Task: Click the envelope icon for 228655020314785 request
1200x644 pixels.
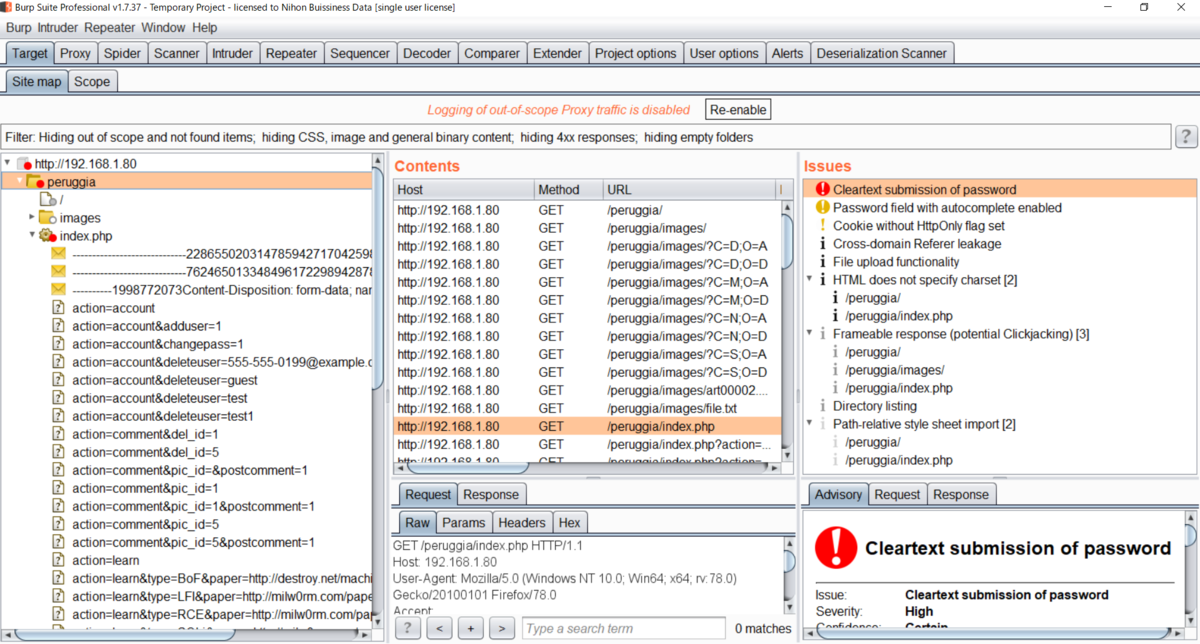Action: [58, 254]
